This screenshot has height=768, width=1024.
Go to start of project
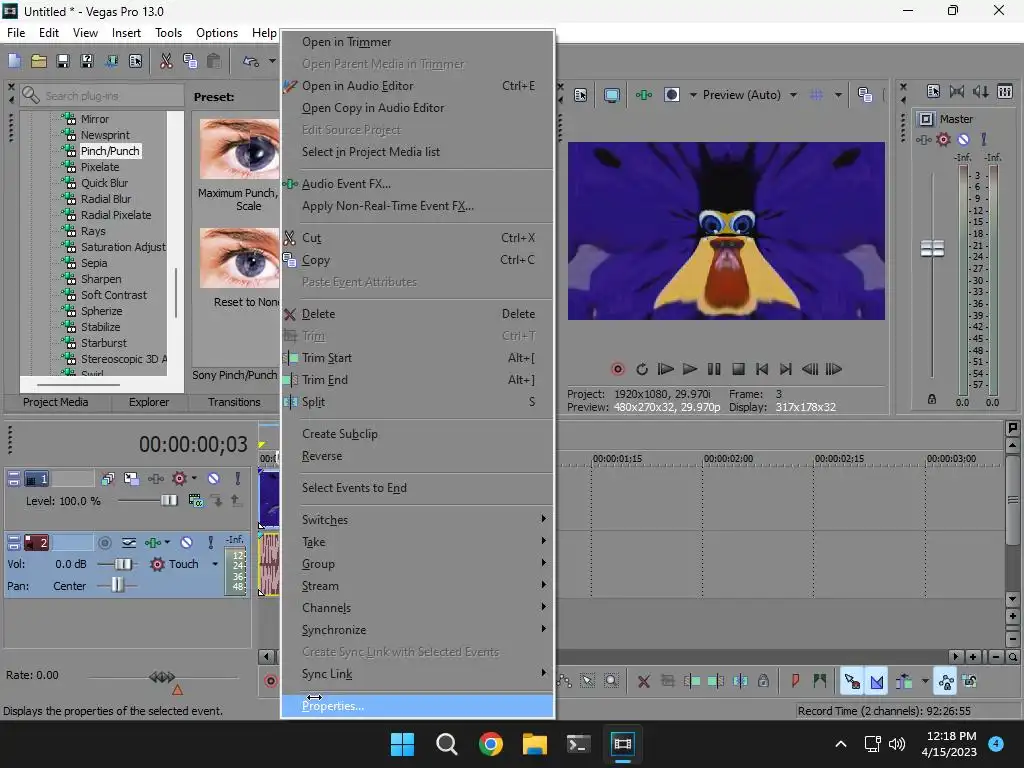coord(761,370)
